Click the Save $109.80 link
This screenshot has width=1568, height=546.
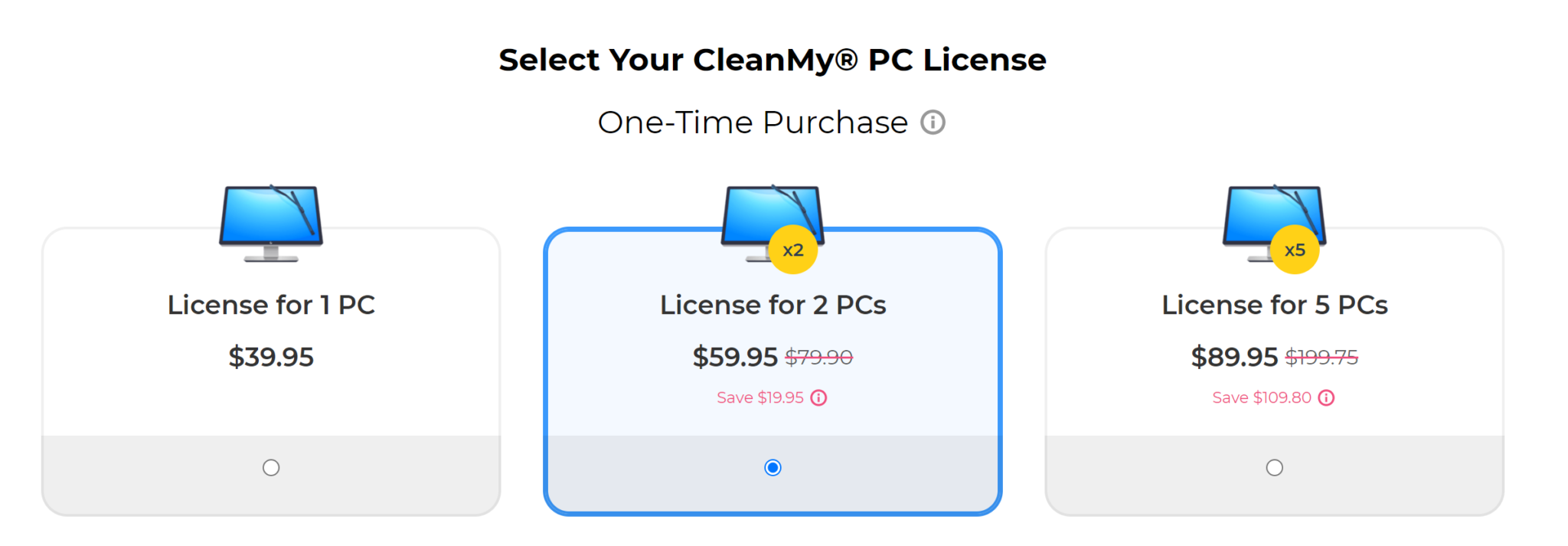1262,397
